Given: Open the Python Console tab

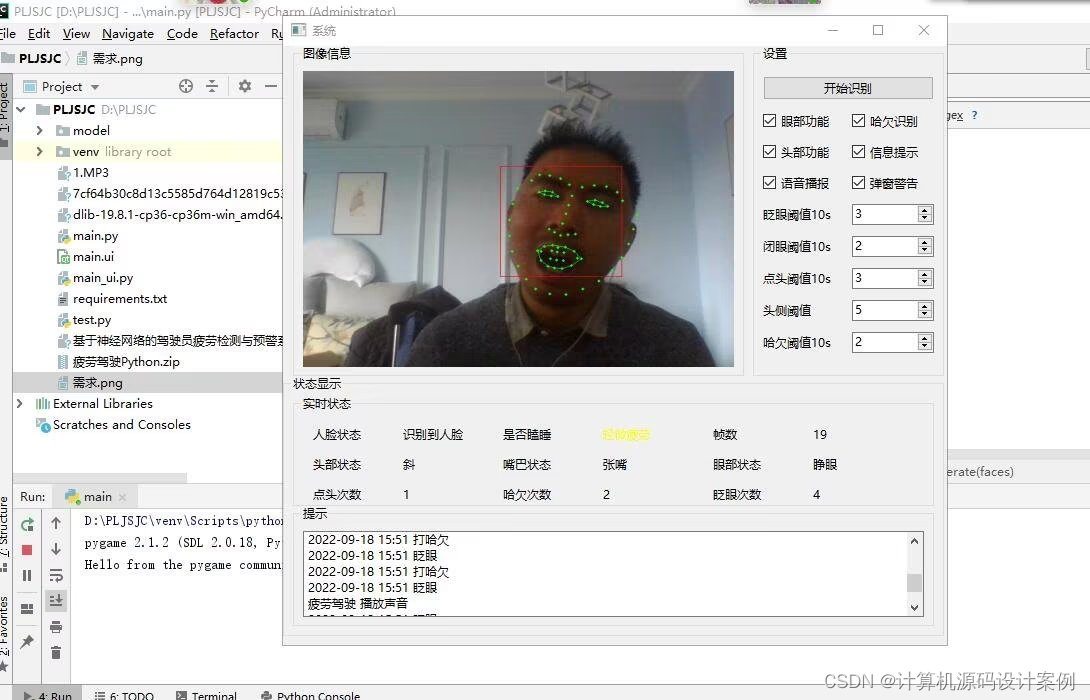Looking at the screenshot, I should tap(310, 694).
